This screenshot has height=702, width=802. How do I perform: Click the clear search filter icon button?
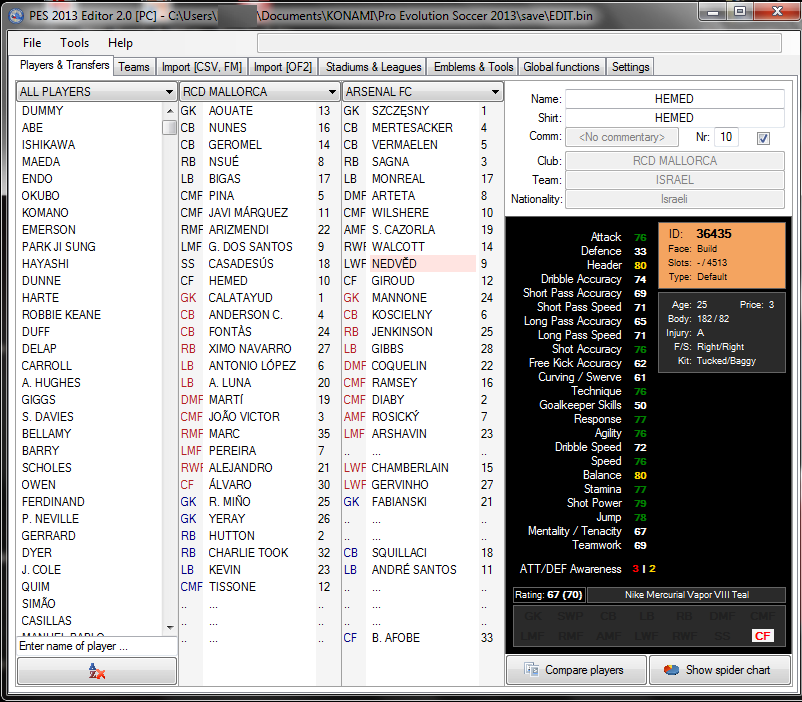point(97,671)
